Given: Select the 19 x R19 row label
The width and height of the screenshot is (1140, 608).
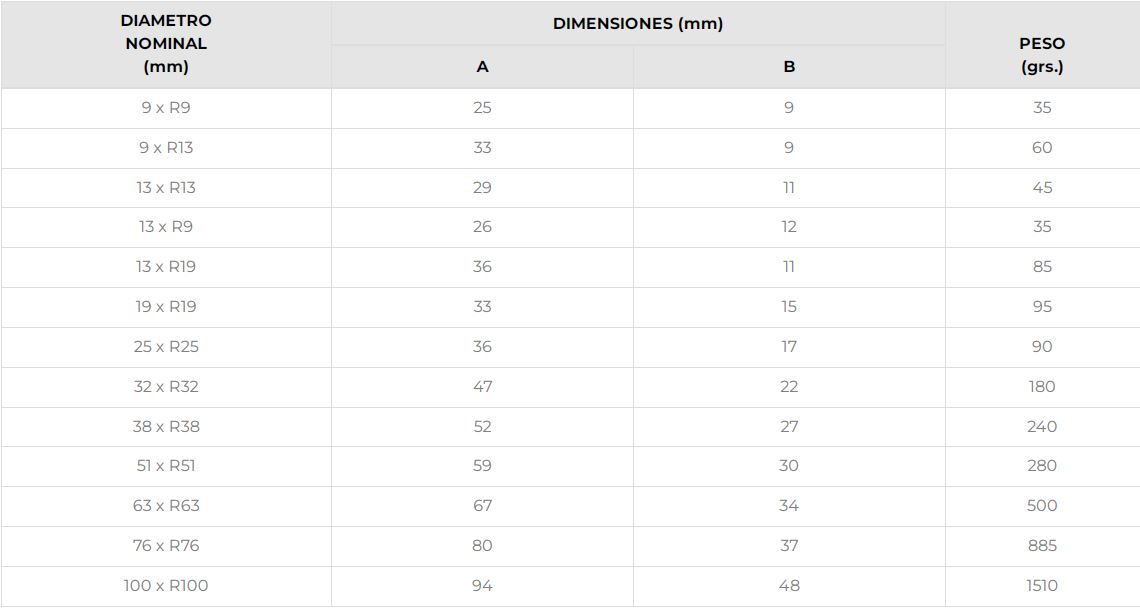Looking at the screenshot, I should point(166,307).
